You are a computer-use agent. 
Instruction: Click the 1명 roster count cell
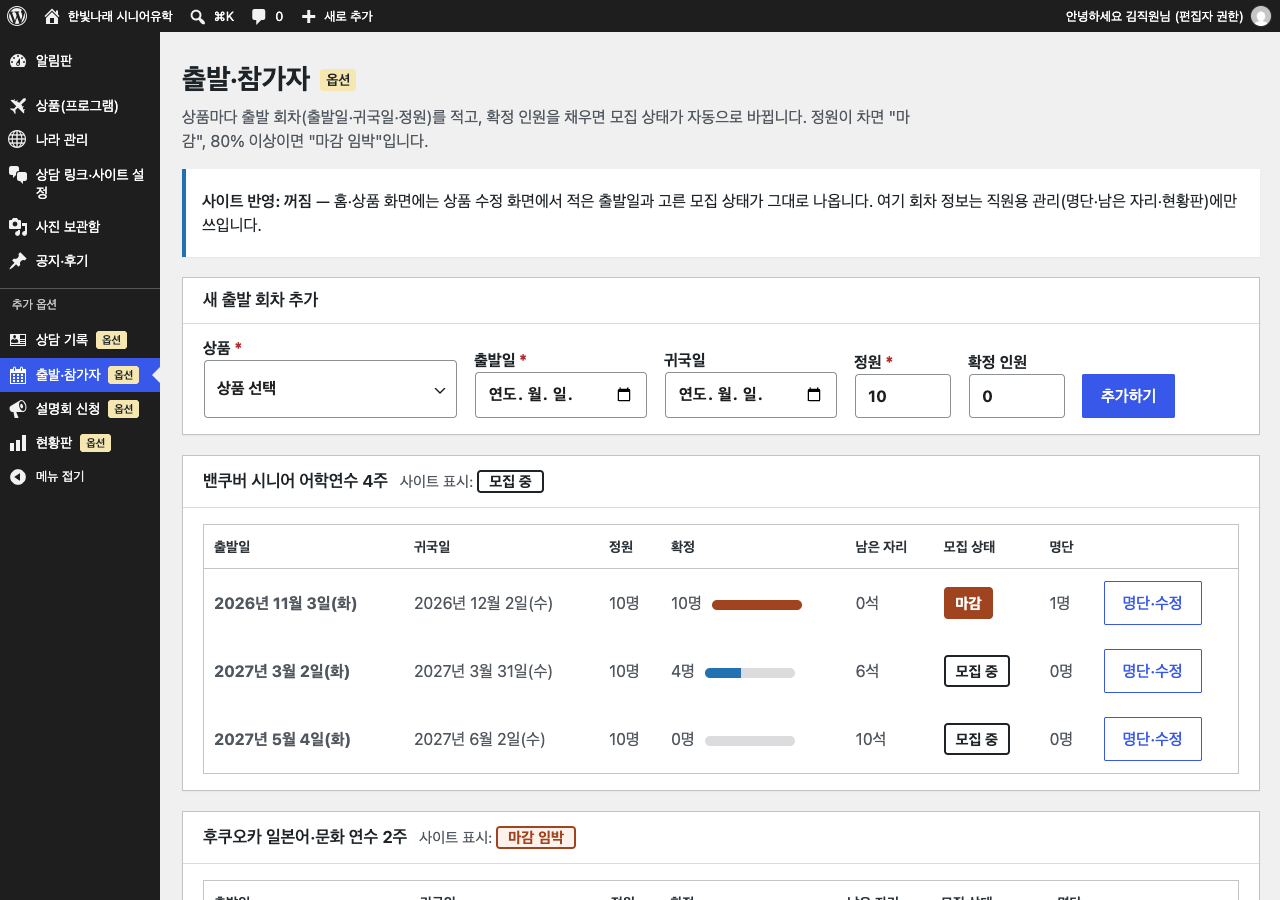pyautogui.click(x=1060, y=603)
